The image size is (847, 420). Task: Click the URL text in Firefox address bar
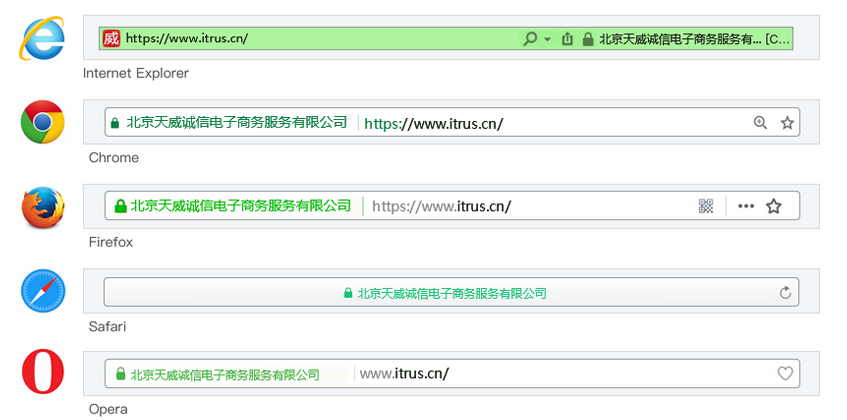click(441, 206)
